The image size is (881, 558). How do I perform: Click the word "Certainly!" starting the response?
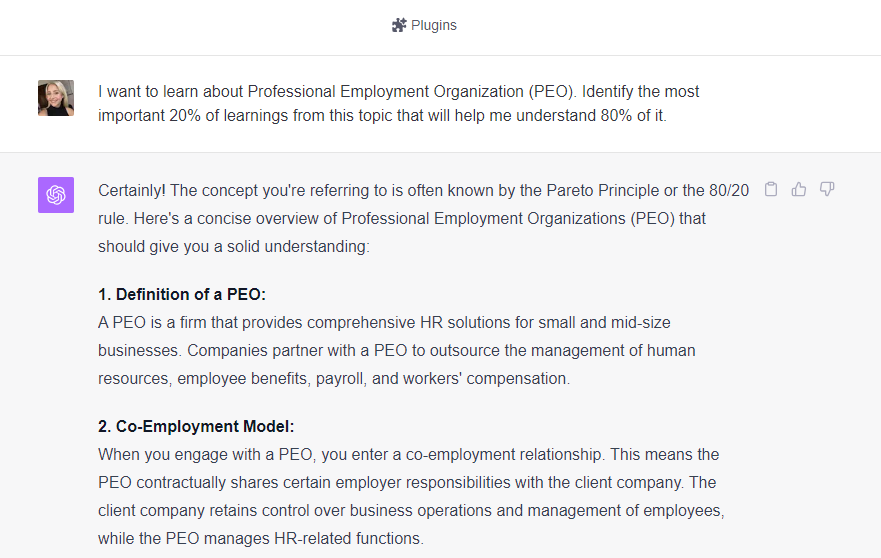point(132,190)
